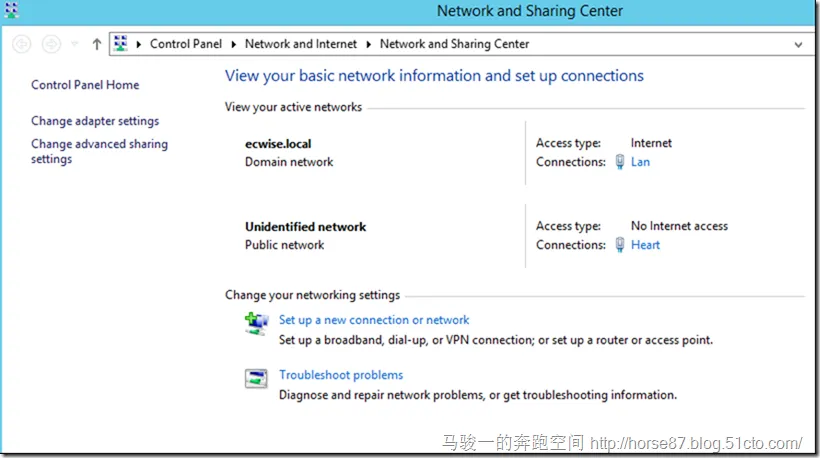Viewport: 820px width, 458px height.
Task: Click the new connection setup icon
Action: coord(257,322)
